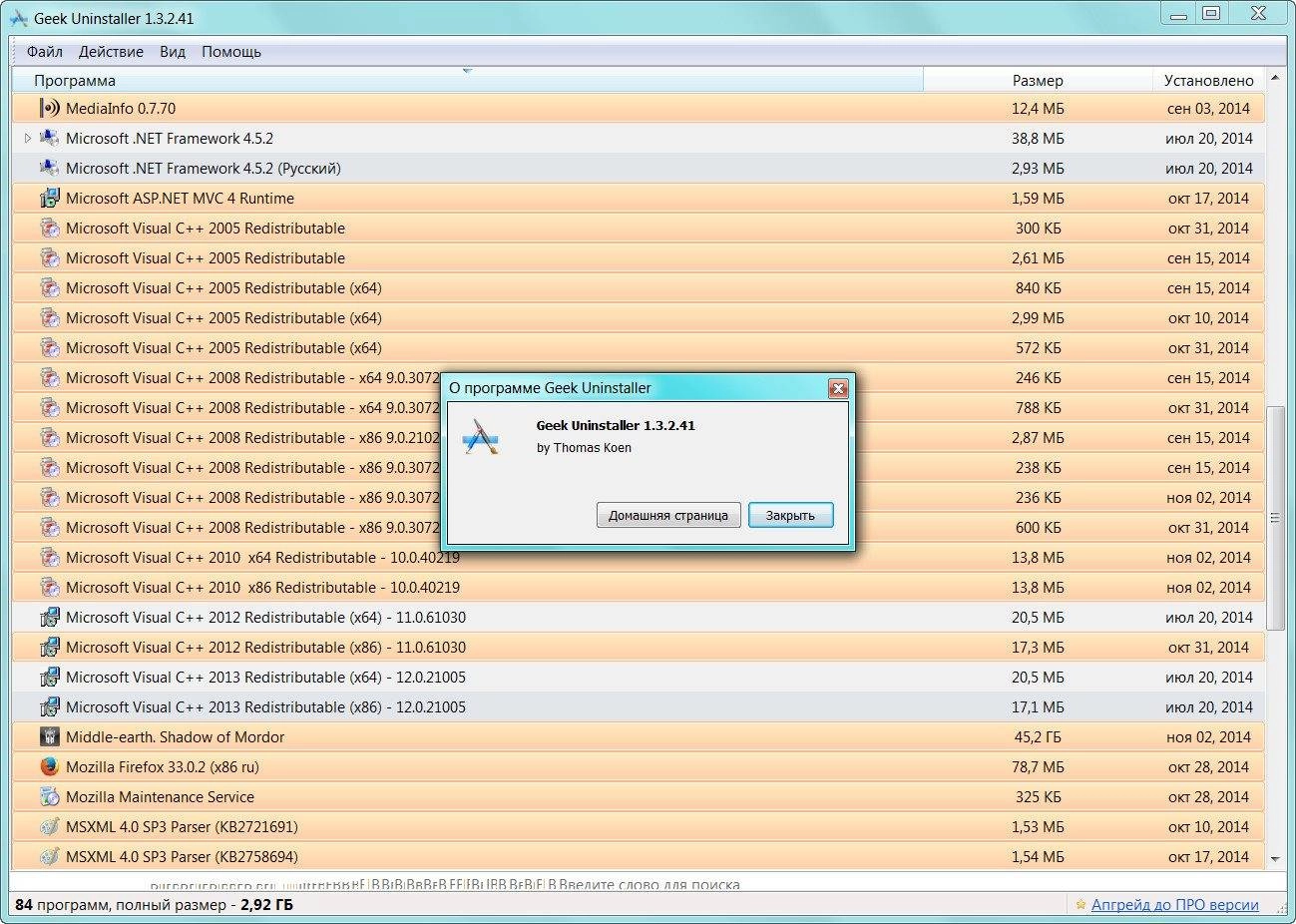Click icon of Visual C++ 2005 (x64) sized 2,99 МБ
Screen dimensions: 1296x924
pos(49,317)
